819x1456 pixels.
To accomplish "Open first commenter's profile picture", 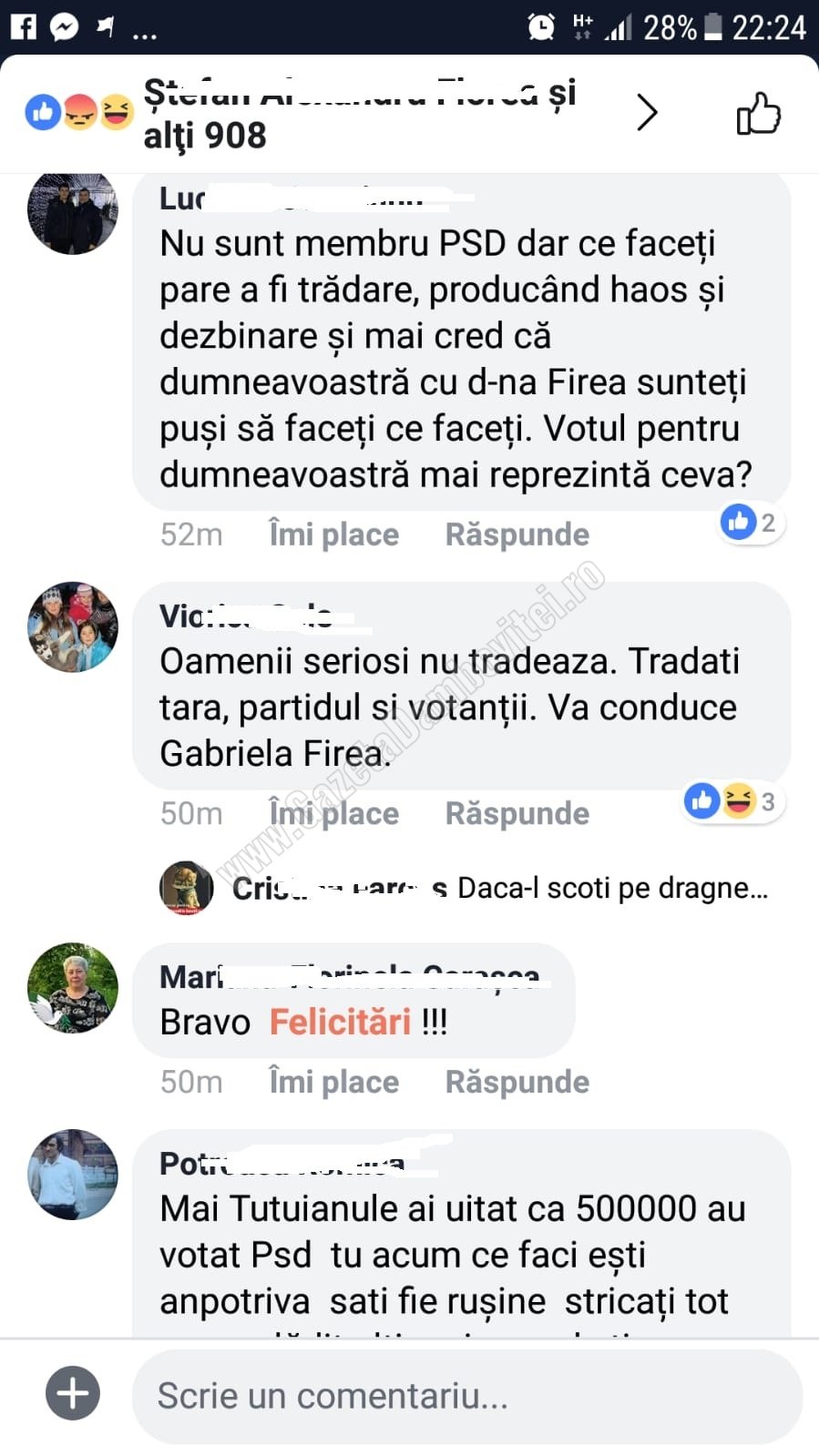I will click(73, 209).
